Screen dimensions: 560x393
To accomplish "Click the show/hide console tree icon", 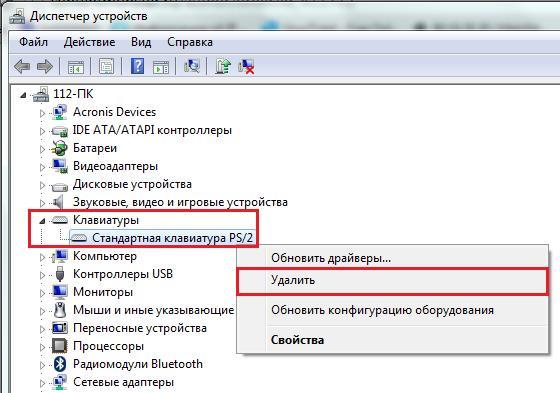I will coord(76,66).
